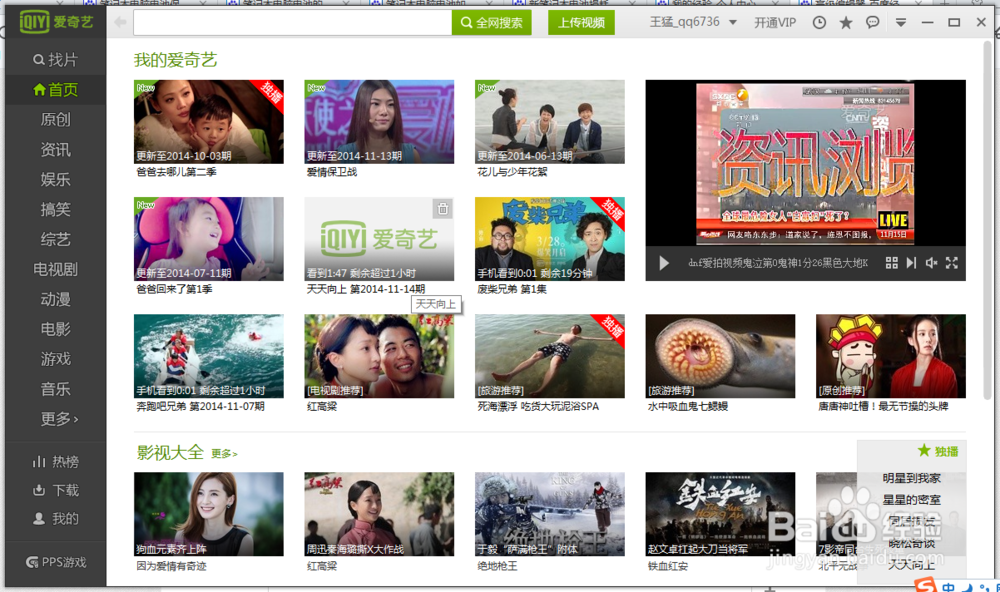Viewport: 1000px width, 592px height.
Task: Open 奔跑吧兄弟 第2014-11-07期 thumbnail
Action: pyautogui.click(x=209, y=356)
